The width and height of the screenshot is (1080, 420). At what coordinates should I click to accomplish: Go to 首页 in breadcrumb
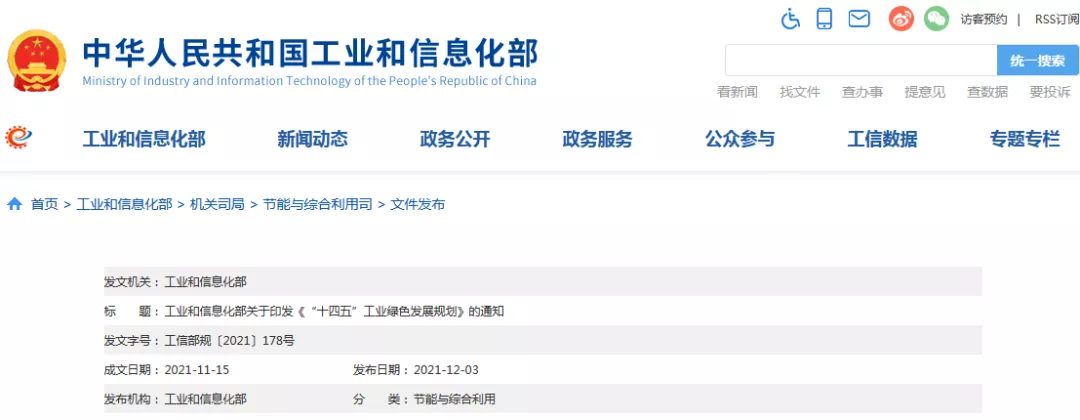(x=45, y=204)
